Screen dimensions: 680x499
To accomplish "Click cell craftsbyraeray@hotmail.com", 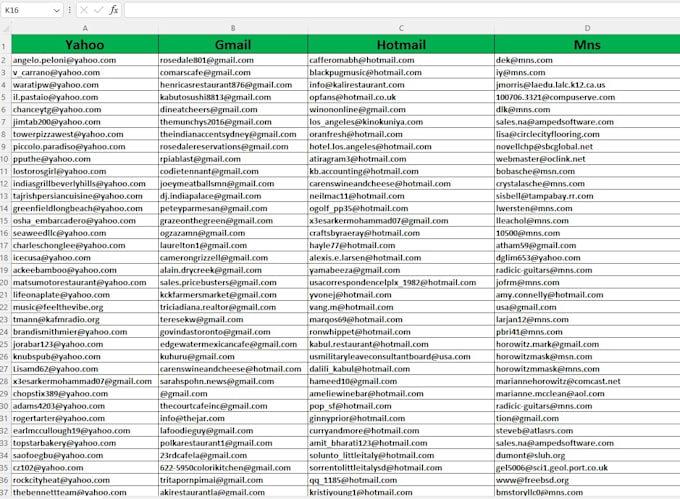I will coord(401,233).
